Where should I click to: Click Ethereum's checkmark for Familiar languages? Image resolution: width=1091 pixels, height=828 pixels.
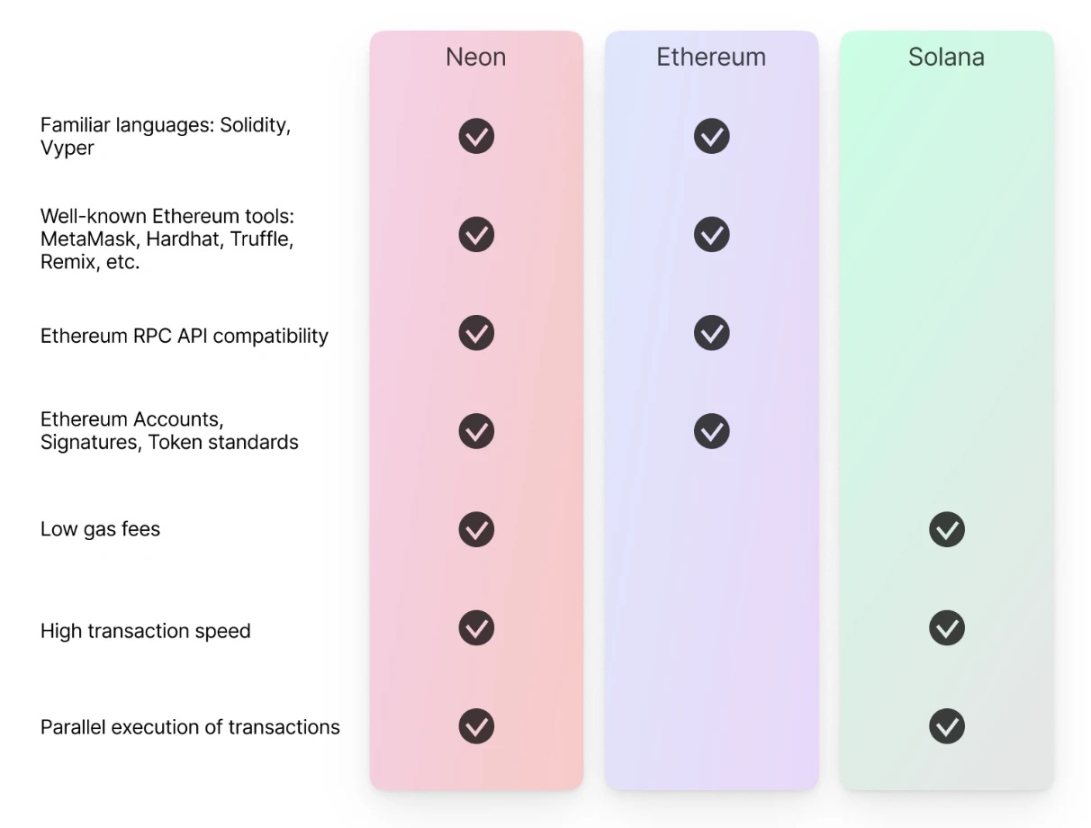(711, 136)
